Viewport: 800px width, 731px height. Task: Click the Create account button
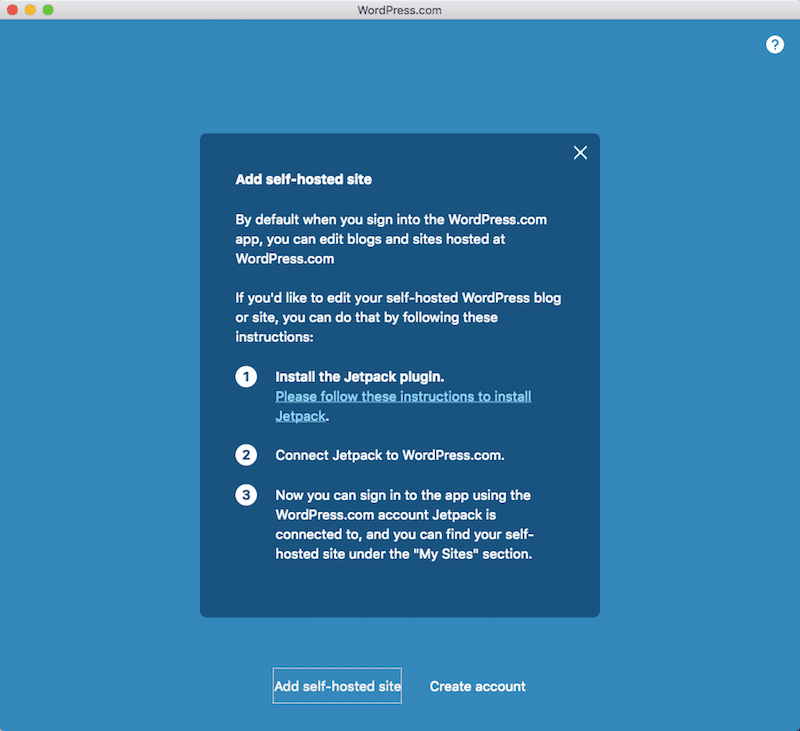(478, 686)
